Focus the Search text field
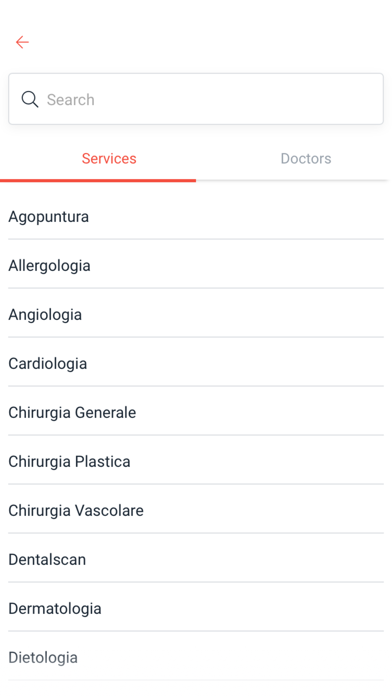Viewport: 392px width, 696px height. tap(196, 99)
